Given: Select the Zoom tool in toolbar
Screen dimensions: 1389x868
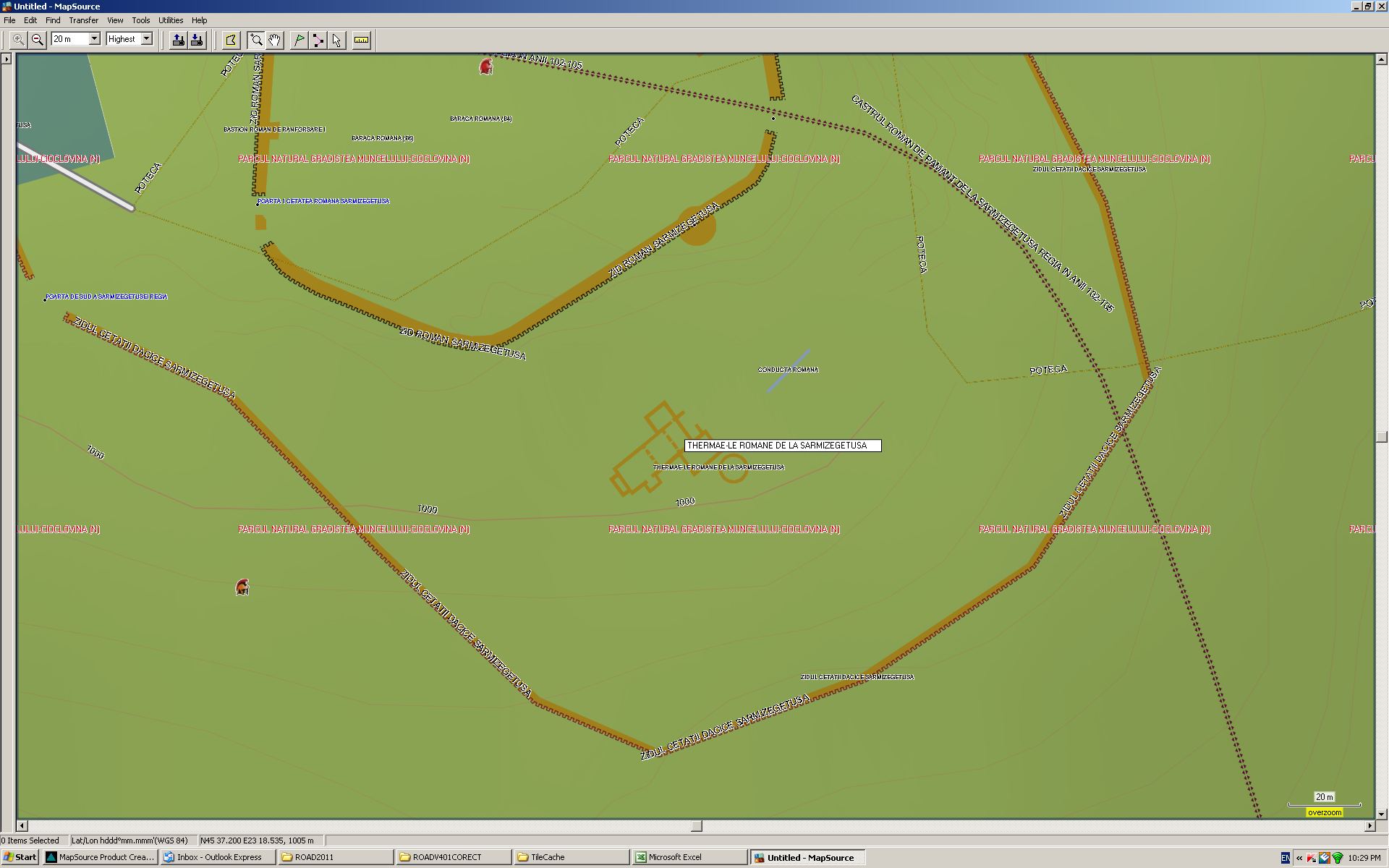Looking at the screenshot, I should point(255,40).
